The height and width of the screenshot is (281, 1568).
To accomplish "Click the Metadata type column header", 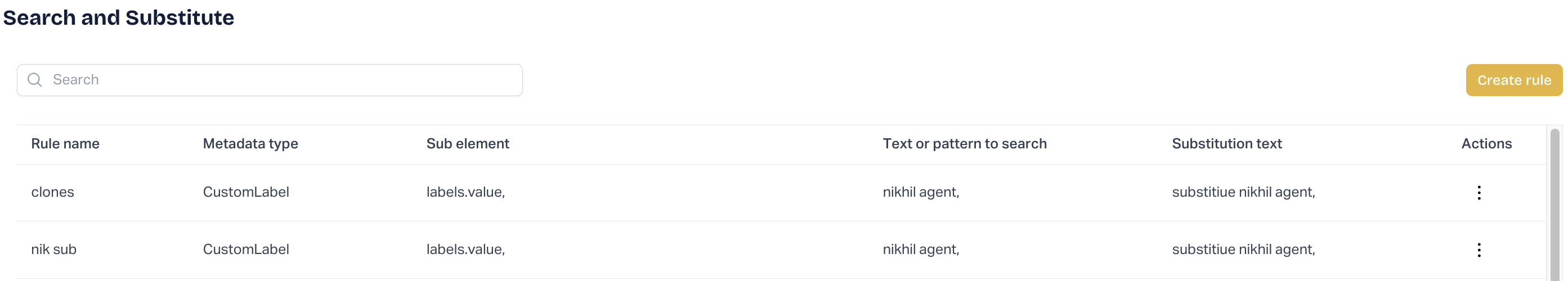I will [250, 143].
